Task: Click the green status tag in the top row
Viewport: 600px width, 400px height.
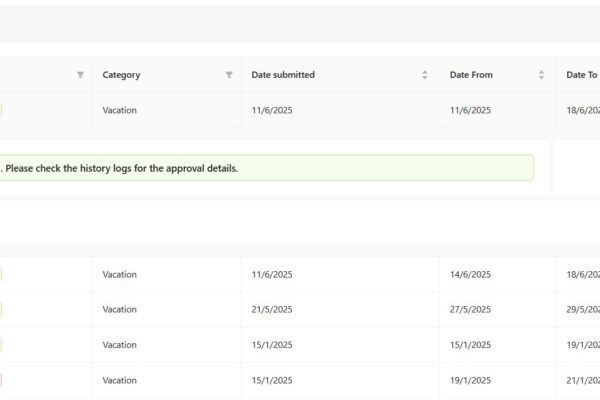Action: point(1,110)
